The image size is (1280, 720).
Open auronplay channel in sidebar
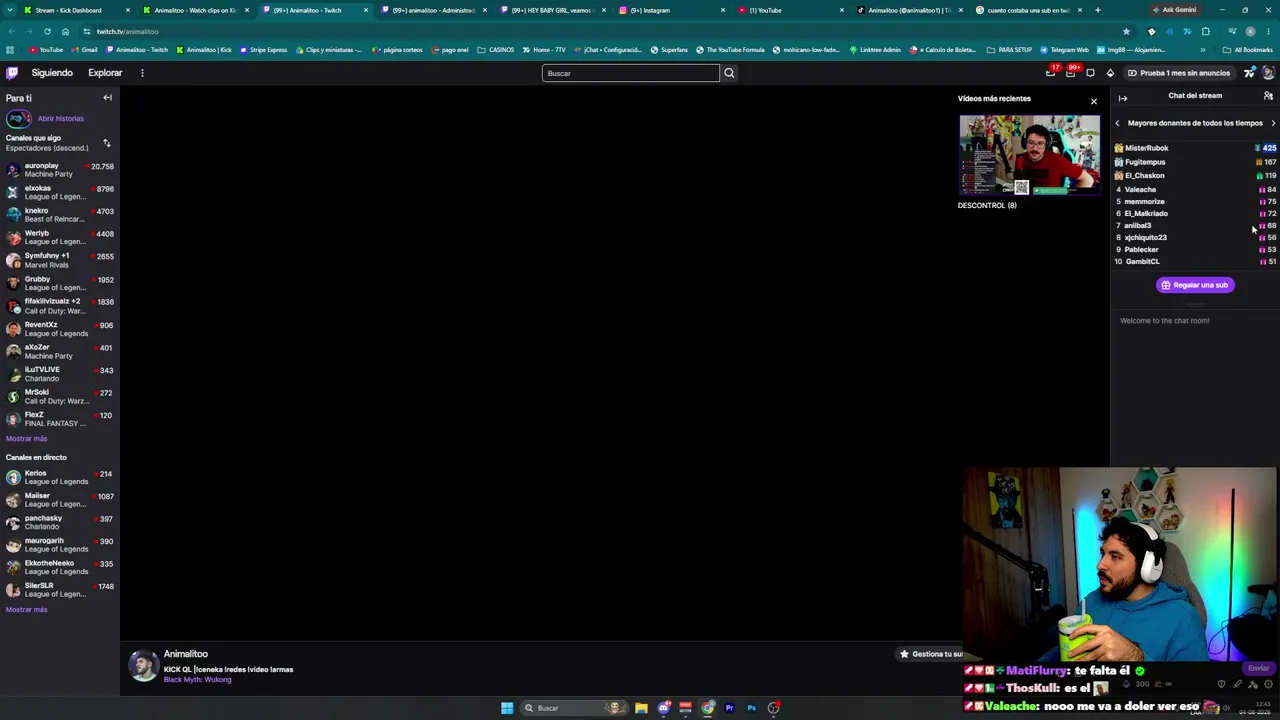[60, 170]
